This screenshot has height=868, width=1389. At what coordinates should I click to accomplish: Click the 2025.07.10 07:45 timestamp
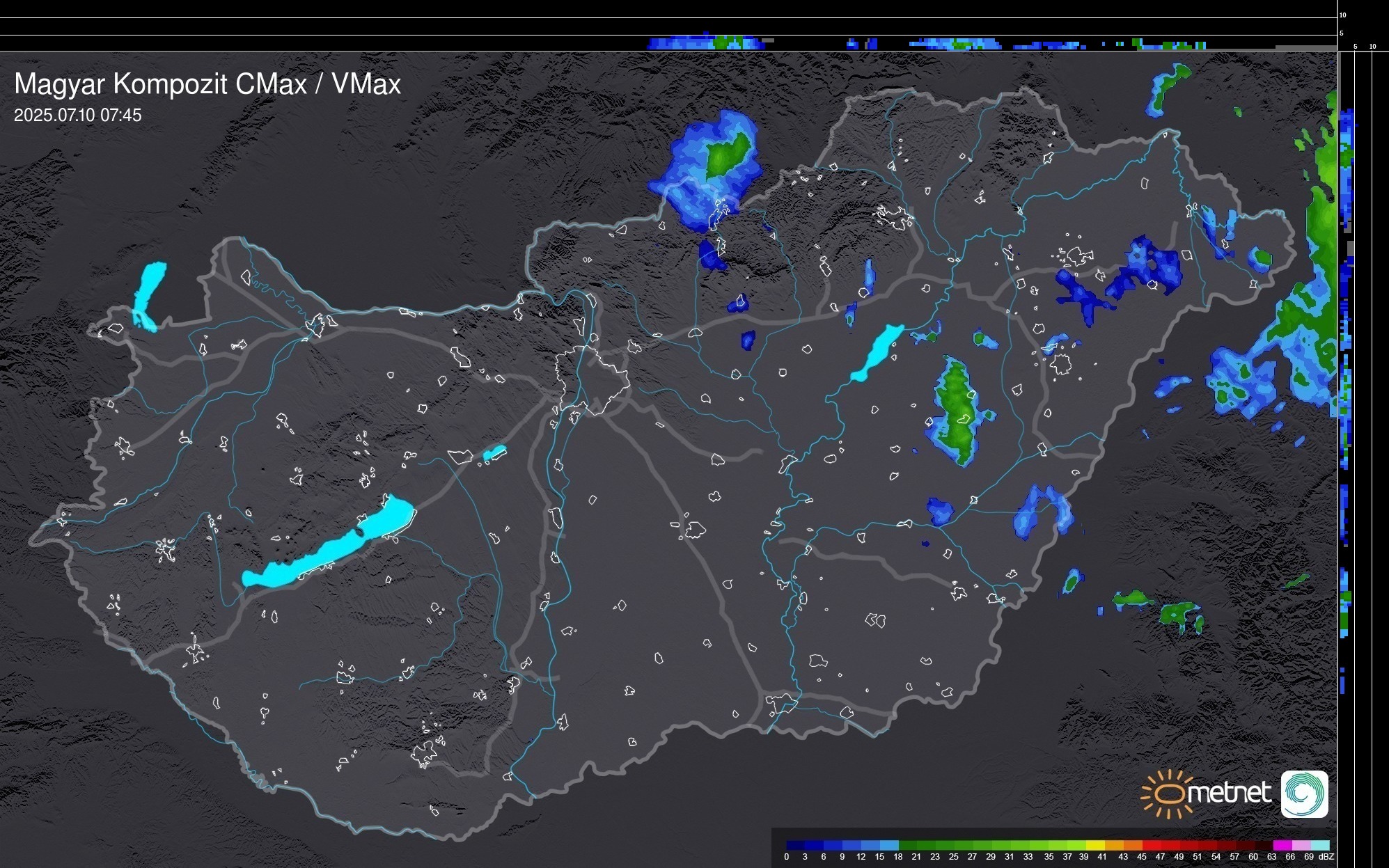pyautogui.click(x=77, y=116)
